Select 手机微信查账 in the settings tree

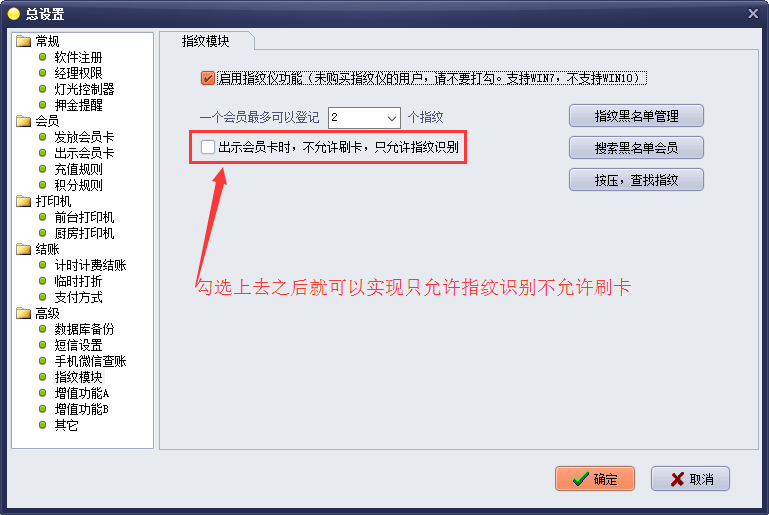[90, 361]
